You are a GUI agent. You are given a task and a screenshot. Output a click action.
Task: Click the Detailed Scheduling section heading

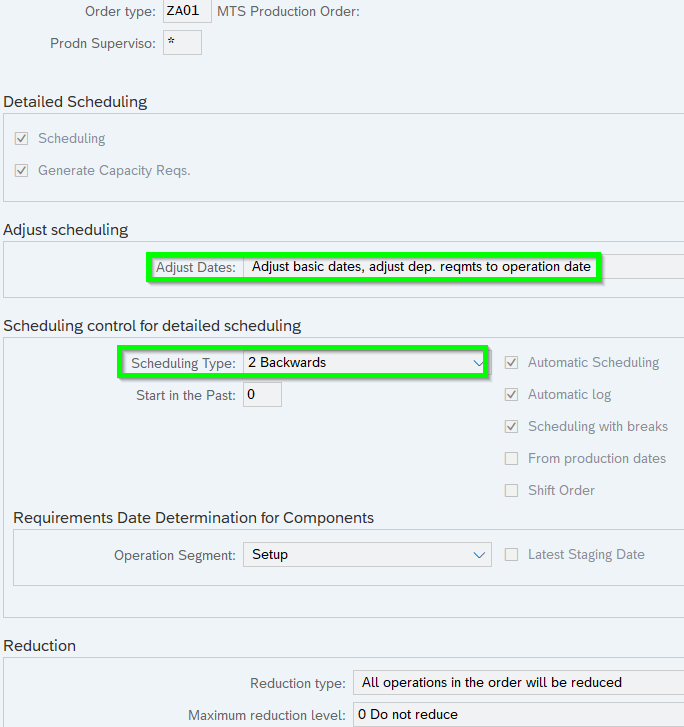click(x=75, y=101)
